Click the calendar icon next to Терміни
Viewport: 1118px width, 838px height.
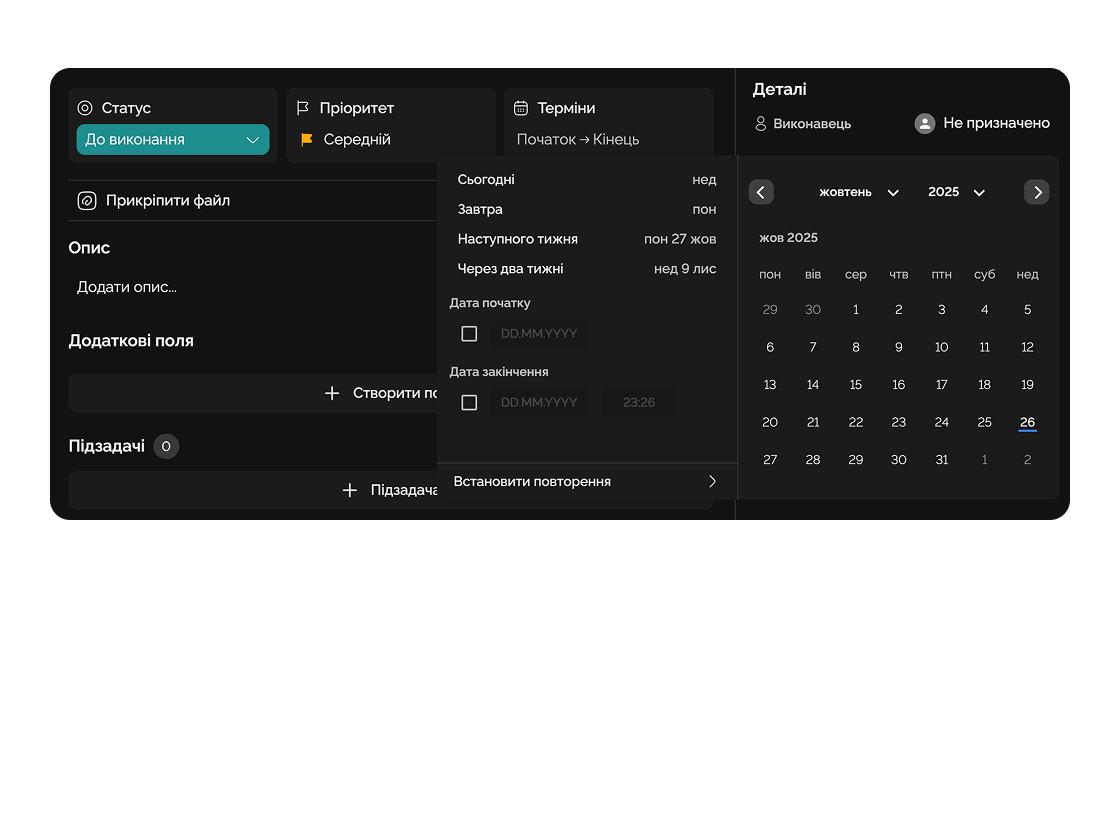click(521, 108)
